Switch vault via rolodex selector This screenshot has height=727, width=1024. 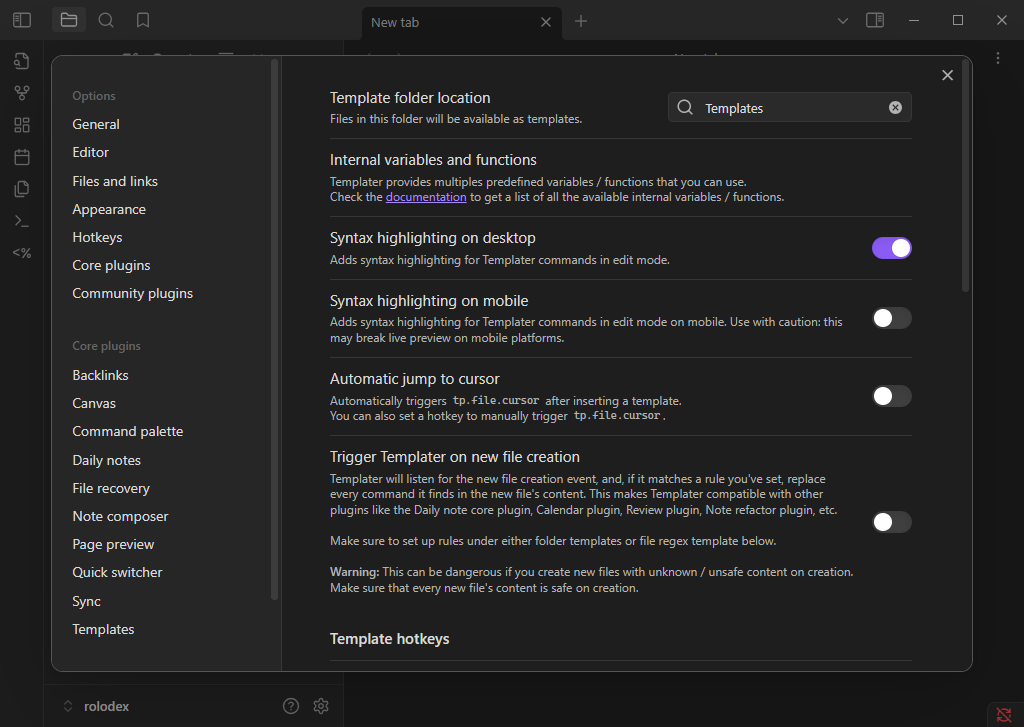[x=97, y=706]
